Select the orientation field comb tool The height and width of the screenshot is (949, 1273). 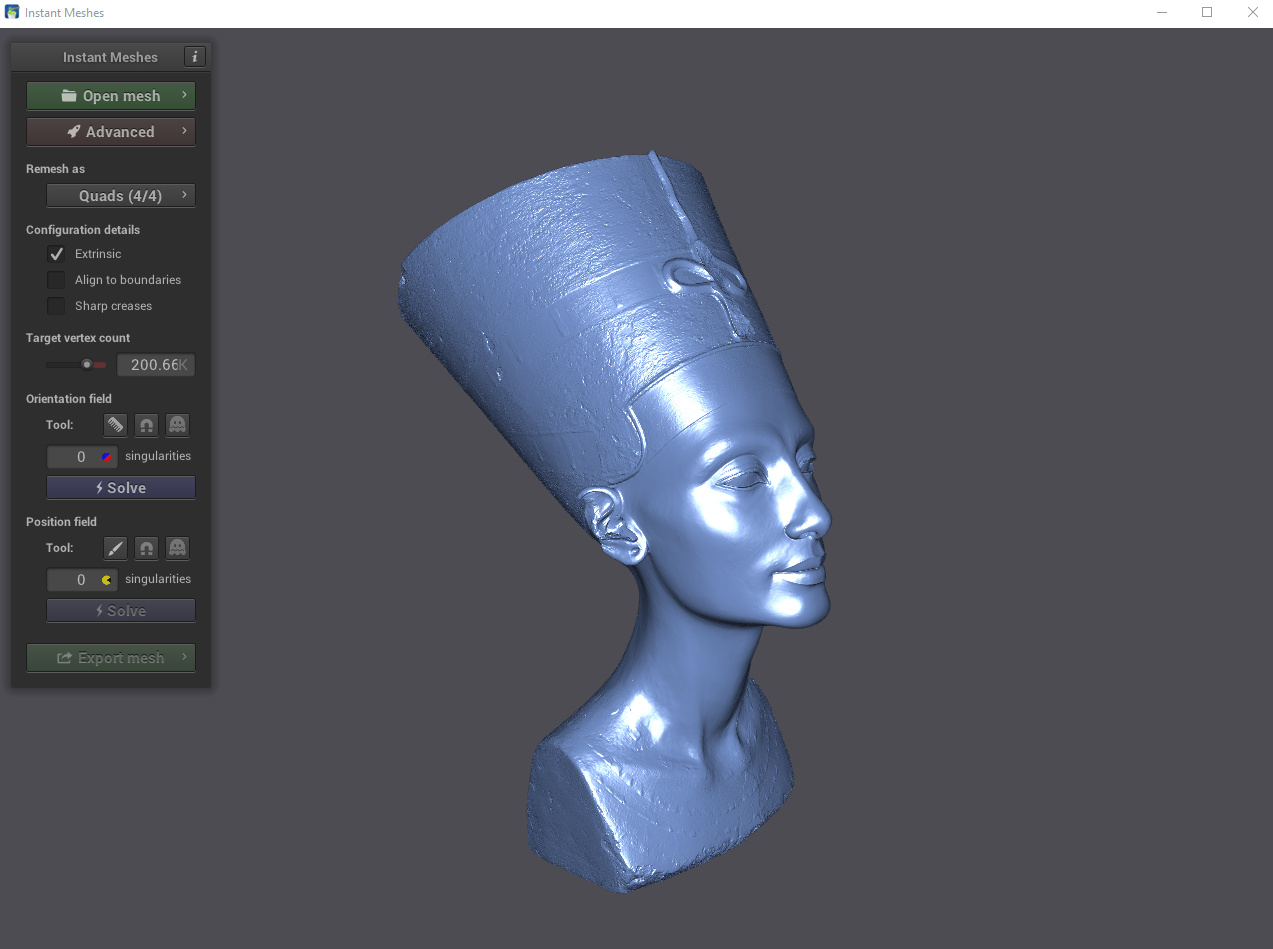pos(116,425)
